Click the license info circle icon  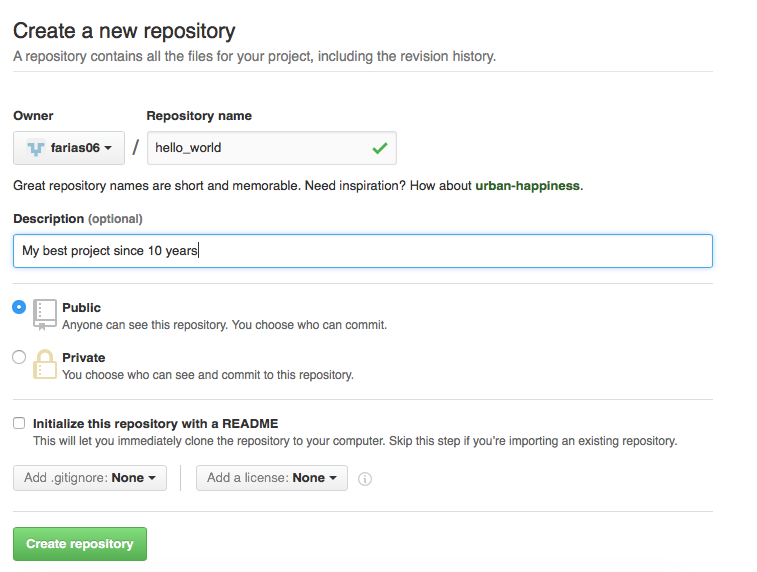(365, 479)
